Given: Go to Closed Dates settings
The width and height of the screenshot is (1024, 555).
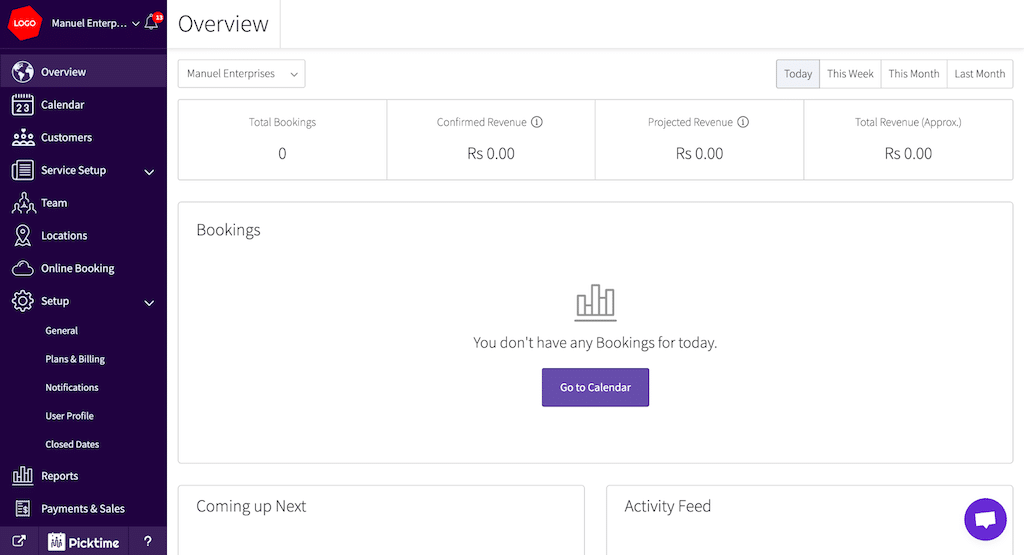Looking at the screenshot, I should coord(72,444).
